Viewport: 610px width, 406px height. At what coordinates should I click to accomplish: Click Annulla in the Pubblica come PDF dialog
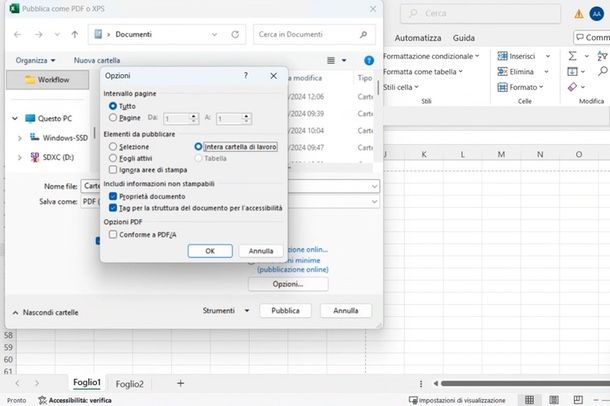345,310
